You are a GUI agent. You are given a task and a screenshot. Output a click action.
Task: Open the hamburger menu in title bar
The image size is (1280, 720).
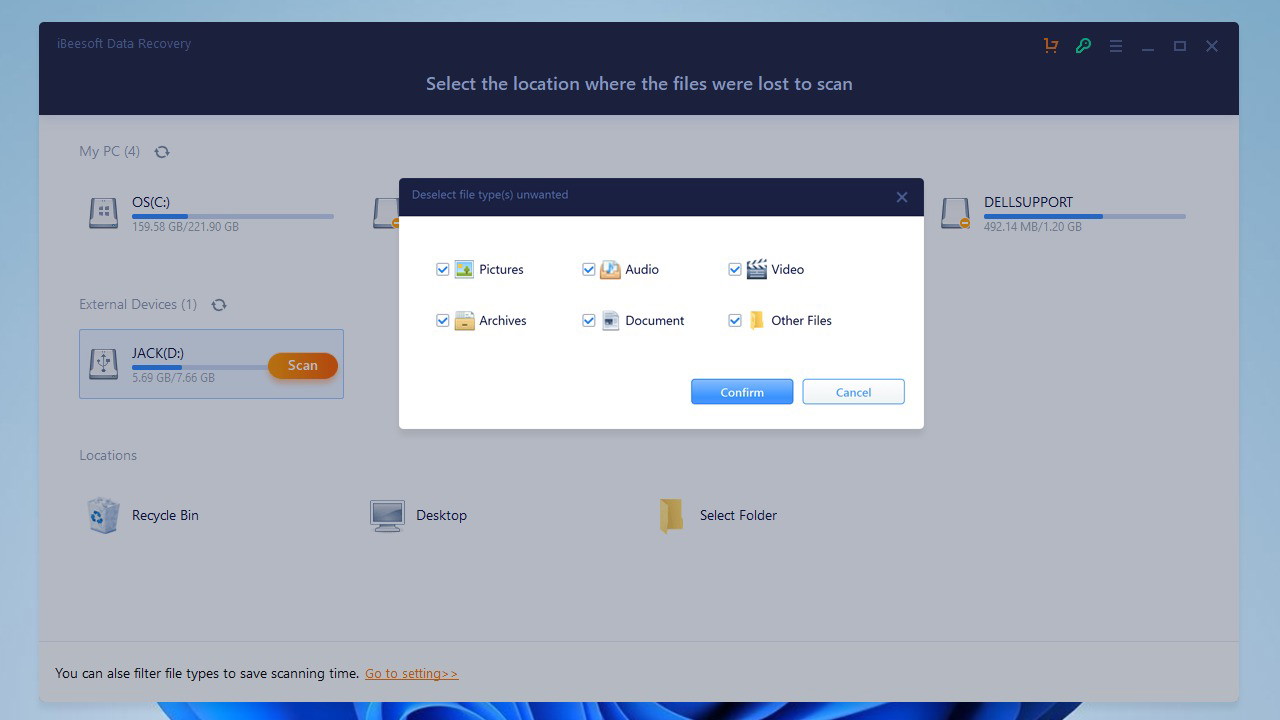[x=1116, y=46]
